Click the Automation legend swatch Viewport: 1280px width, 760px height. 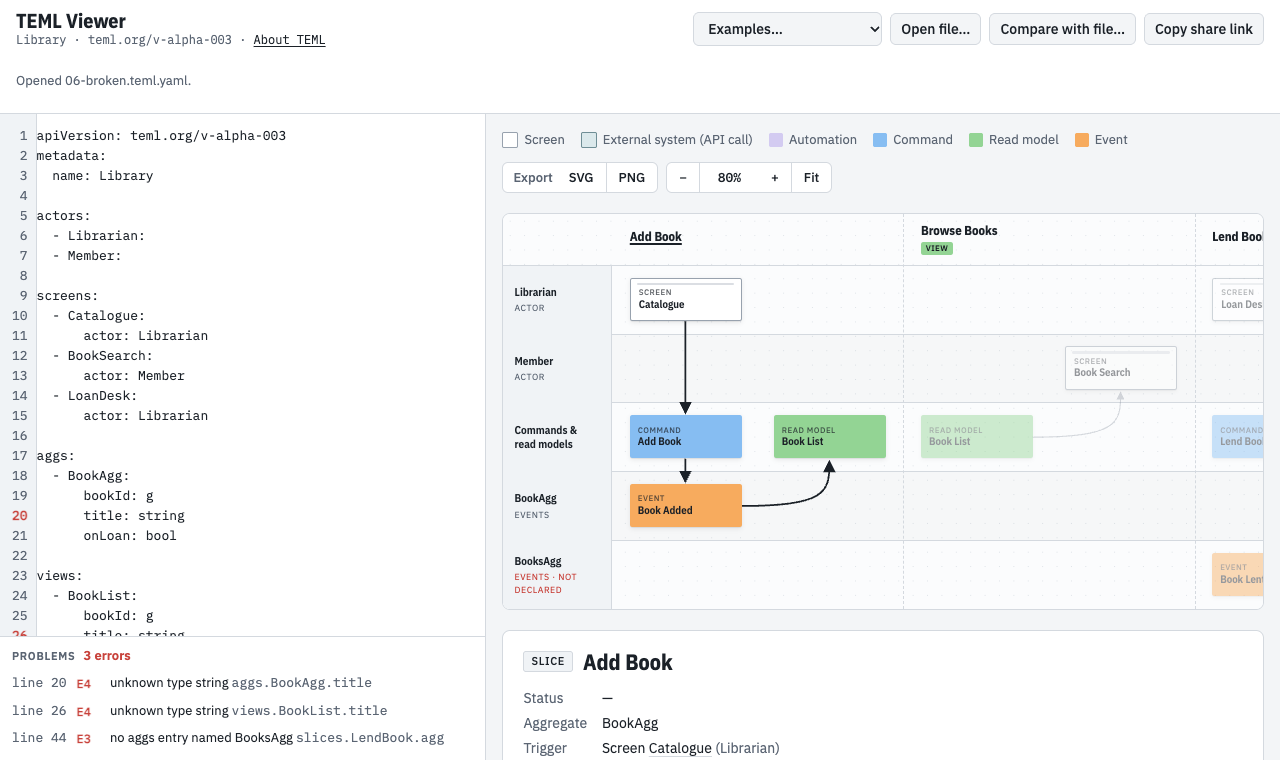pos(775,140)
